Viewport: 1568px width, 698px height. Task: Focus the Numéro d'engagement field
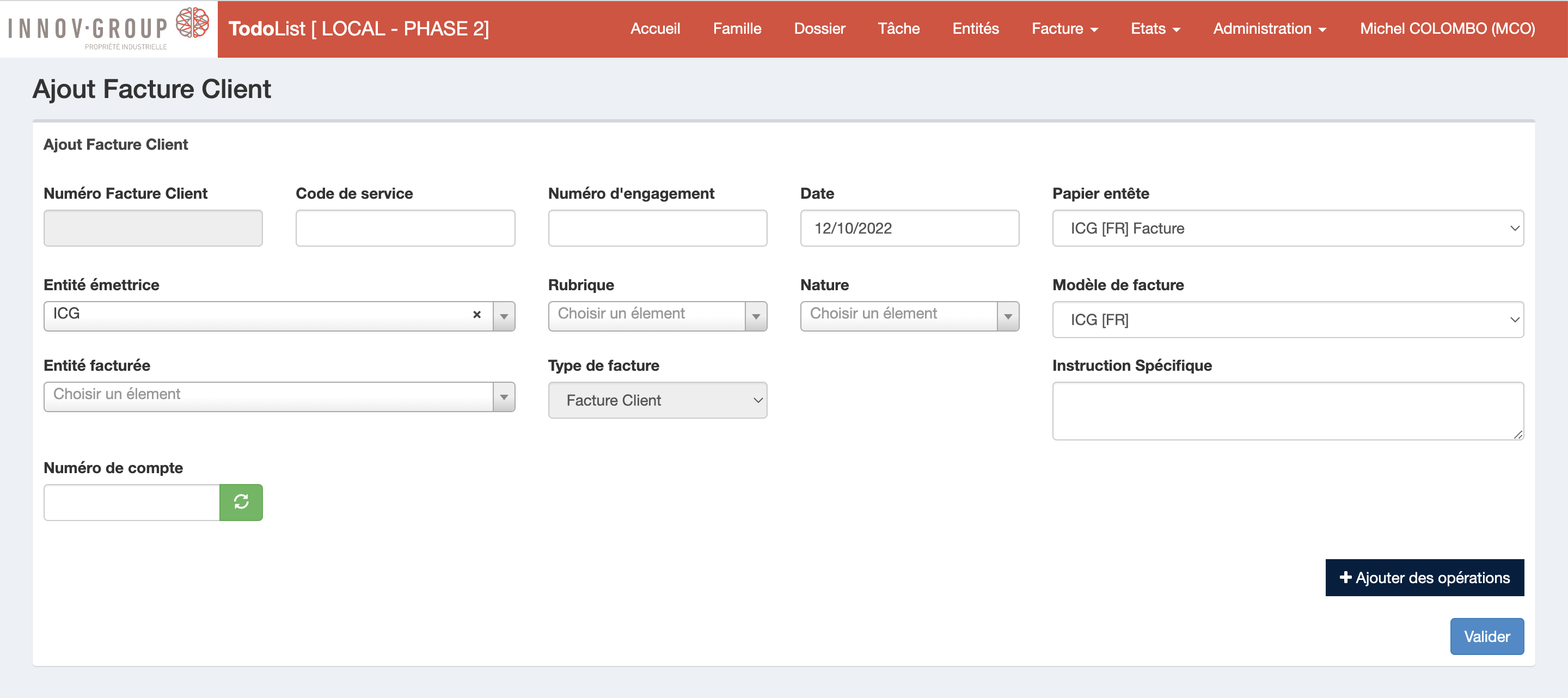point(657,228)
